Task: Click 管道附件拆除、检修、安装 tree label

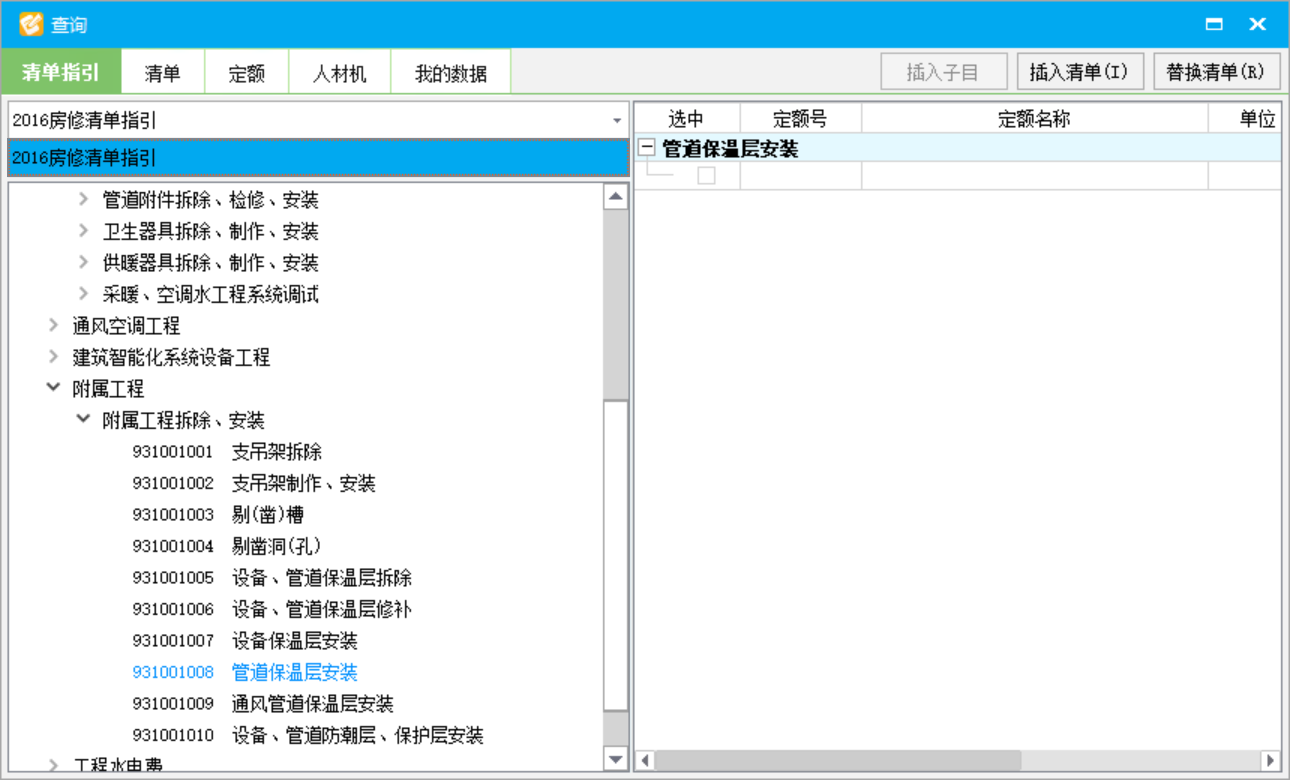Action: 211,200
